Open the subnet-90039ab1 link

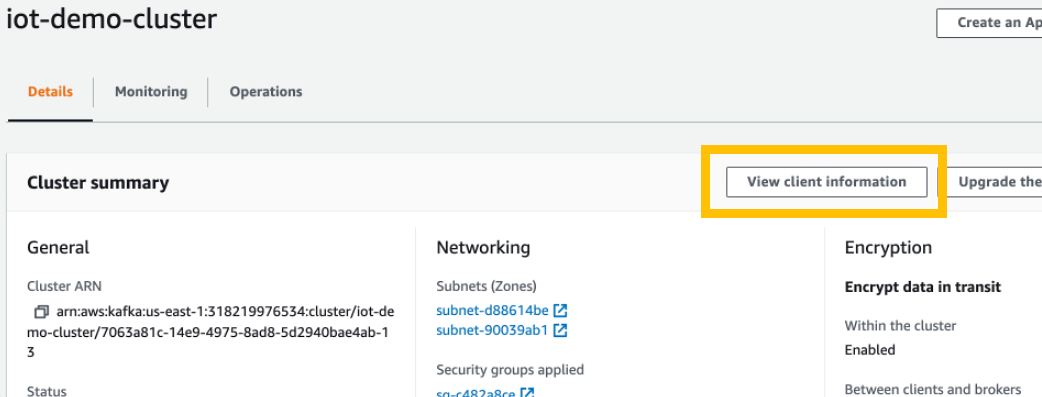click(492, 330)
